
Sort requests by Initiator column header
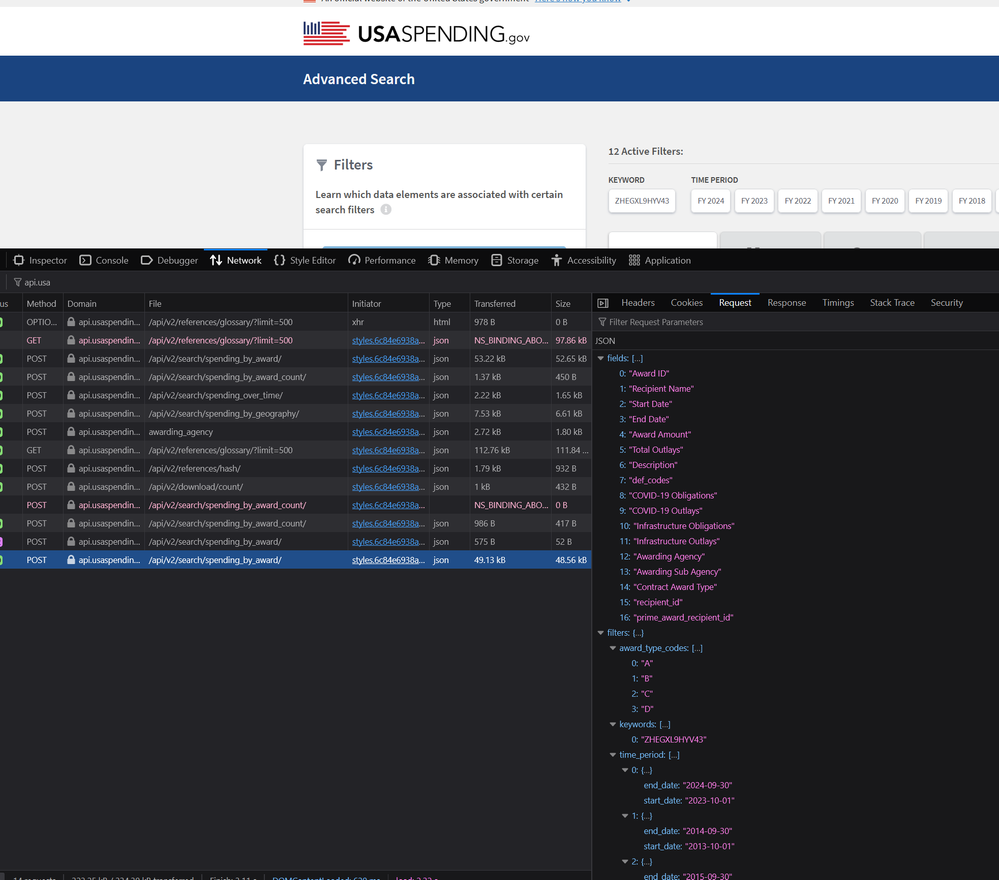(389, 304)
